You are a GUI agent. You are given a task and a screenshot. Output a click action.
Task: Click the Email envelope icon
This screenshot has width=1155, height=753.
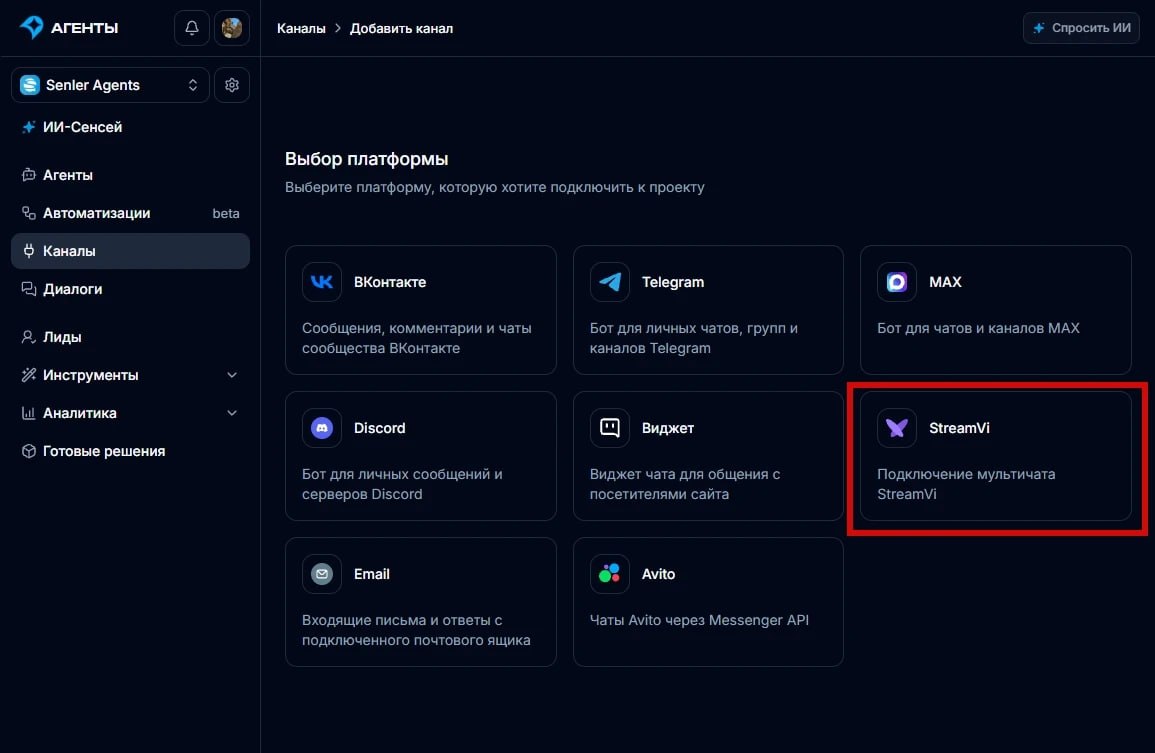[322, 574]
